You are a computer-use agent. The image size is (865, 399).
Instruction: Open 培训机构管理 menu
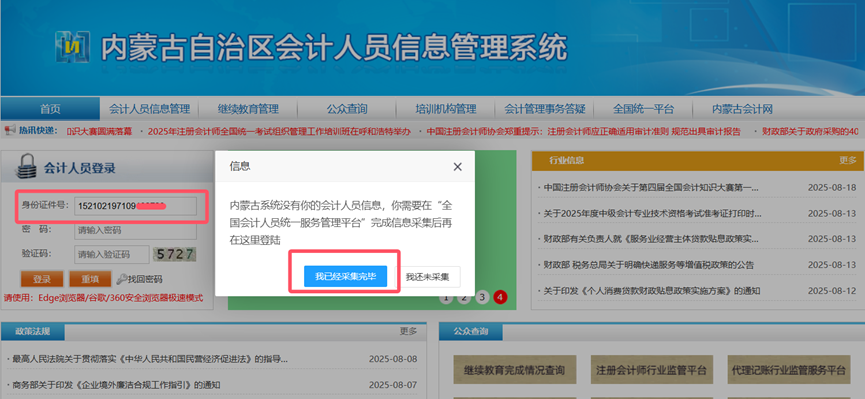pos(445,109)
